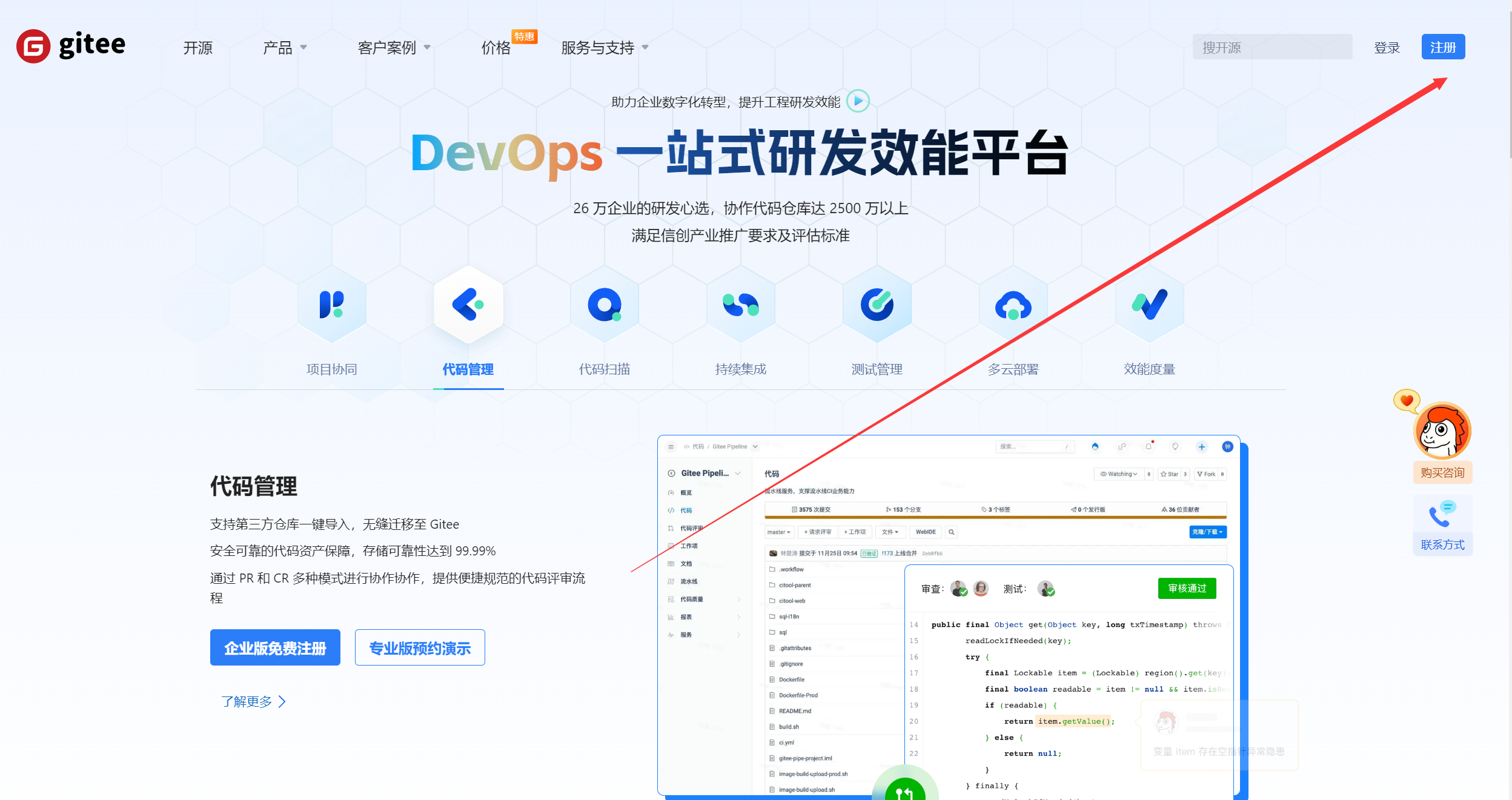
Task: Open the 了解更多 link
Action: coord(254,701)
